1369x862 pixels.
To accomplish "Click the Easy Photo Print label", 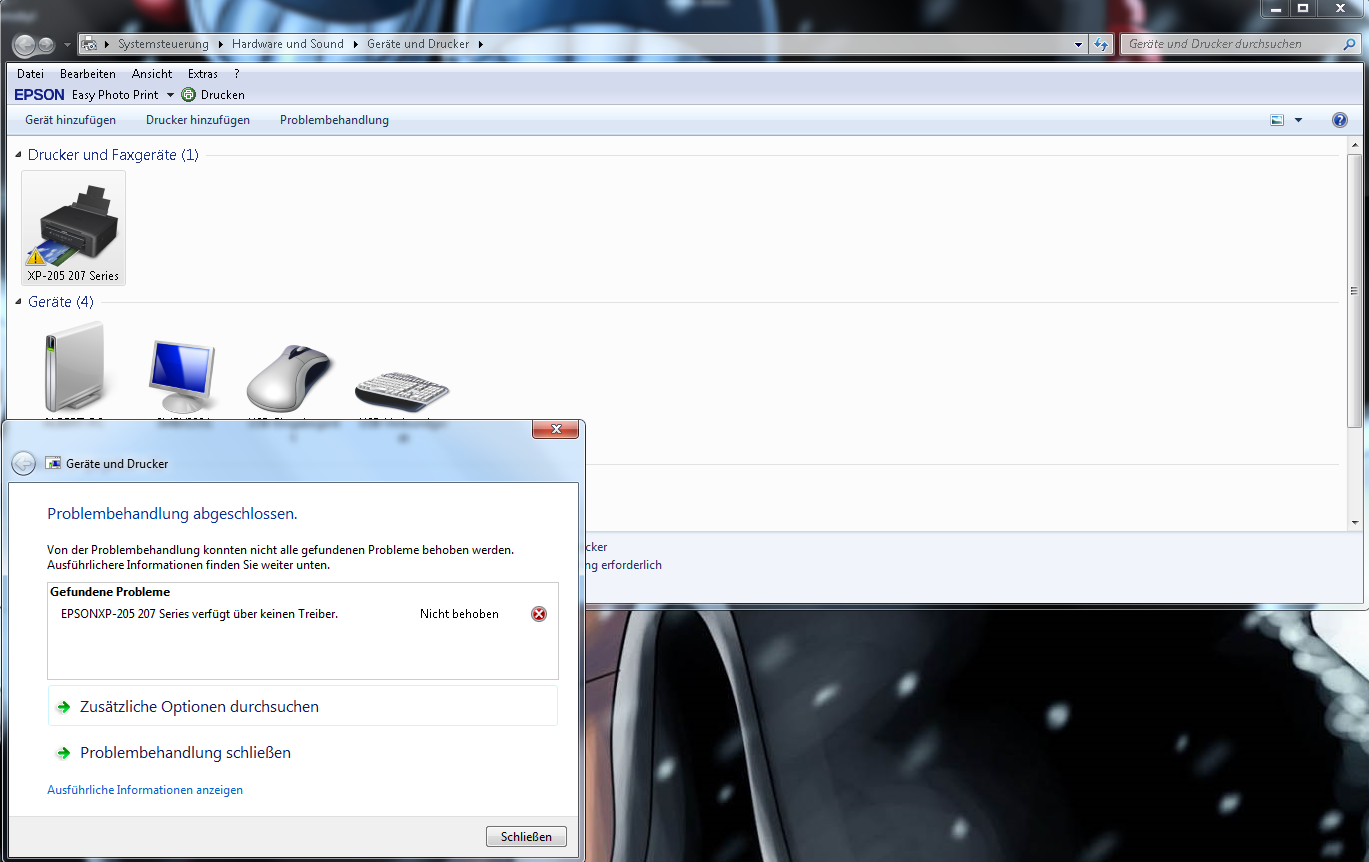I will 115,95.
